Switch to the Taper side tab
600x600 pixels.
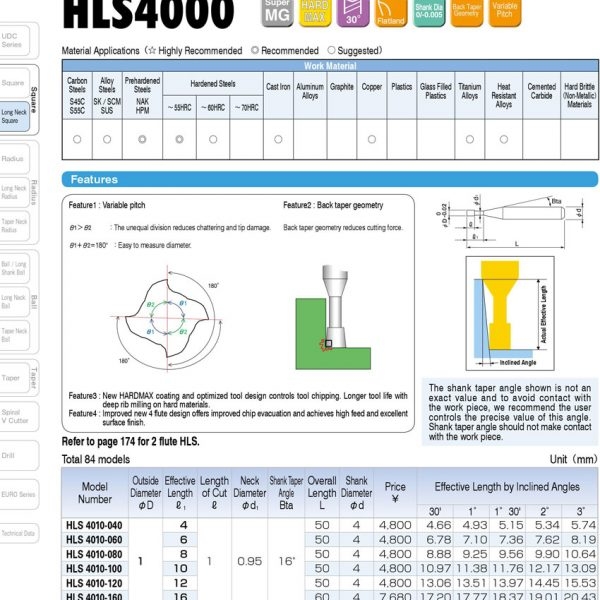click(15, 378)
